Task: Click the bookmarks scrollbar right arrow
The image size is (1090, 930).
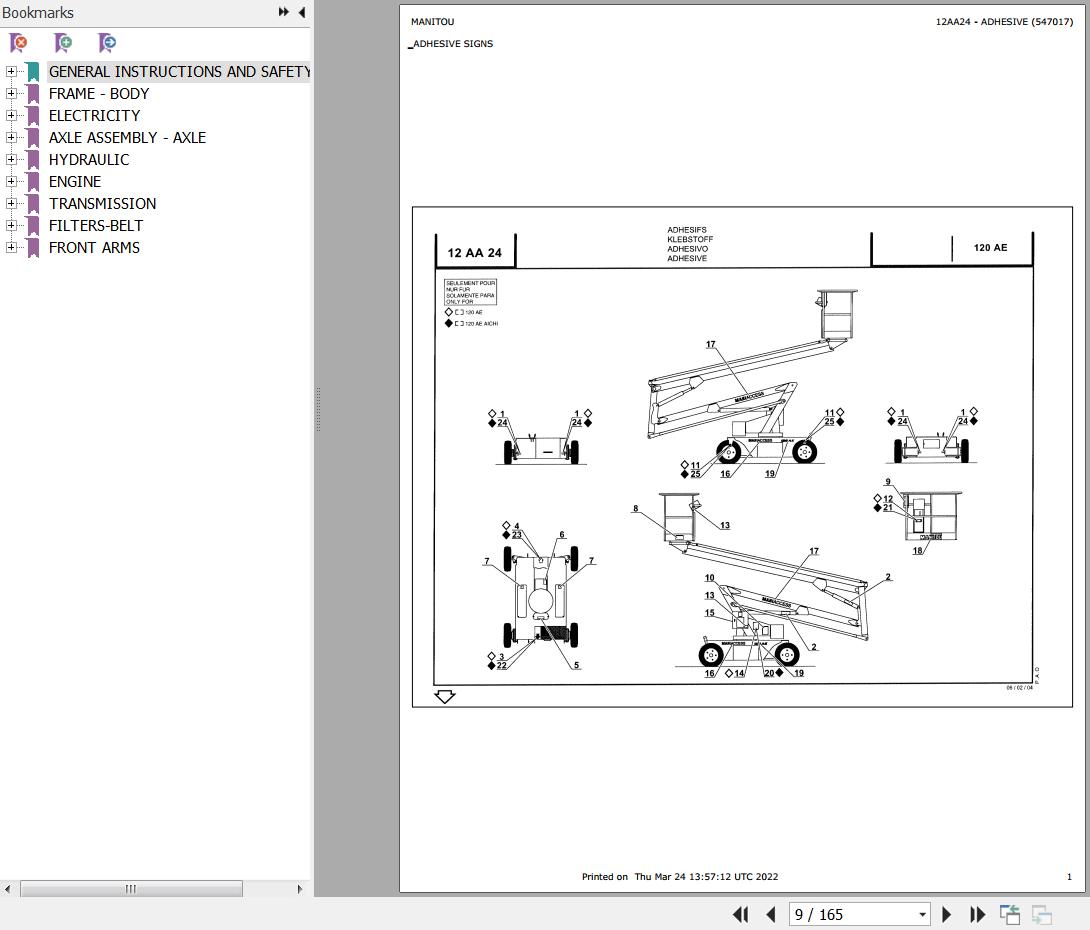Action: (300, 889)
